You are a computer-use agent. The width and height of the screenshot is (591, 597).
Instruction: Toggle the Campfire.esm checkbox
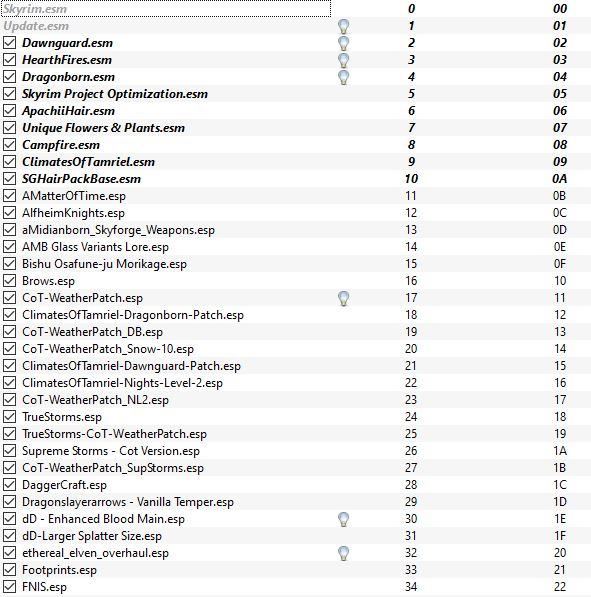coord(10,145)
